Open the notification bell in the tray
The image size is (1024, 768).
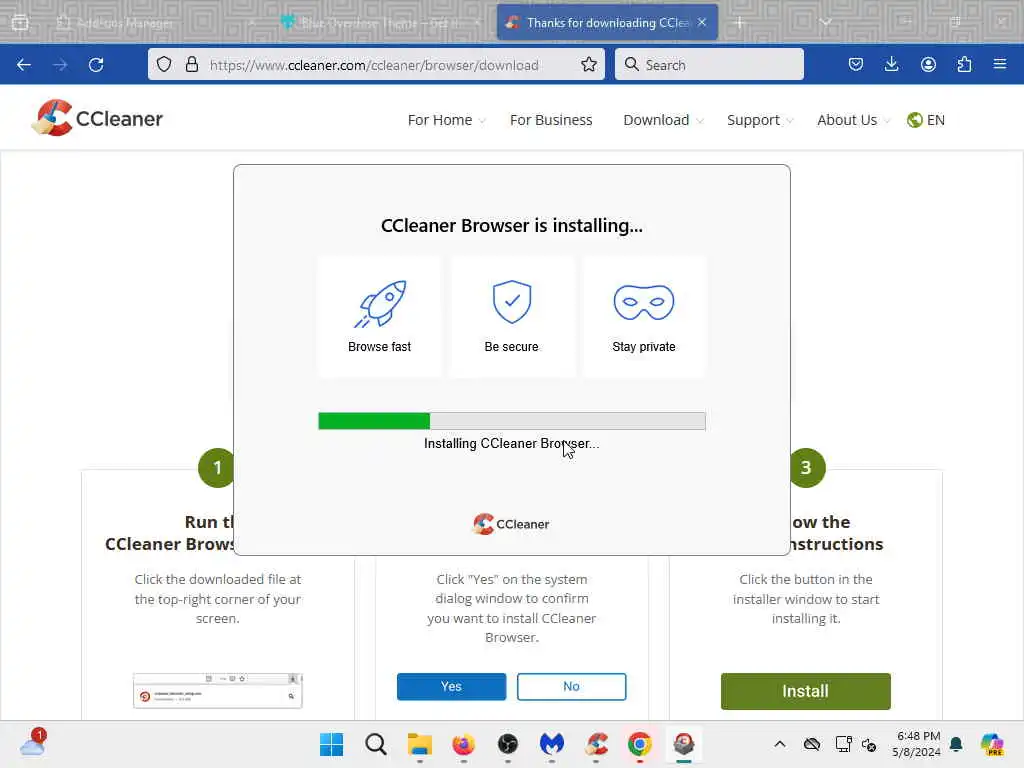(x=957, y=744)
